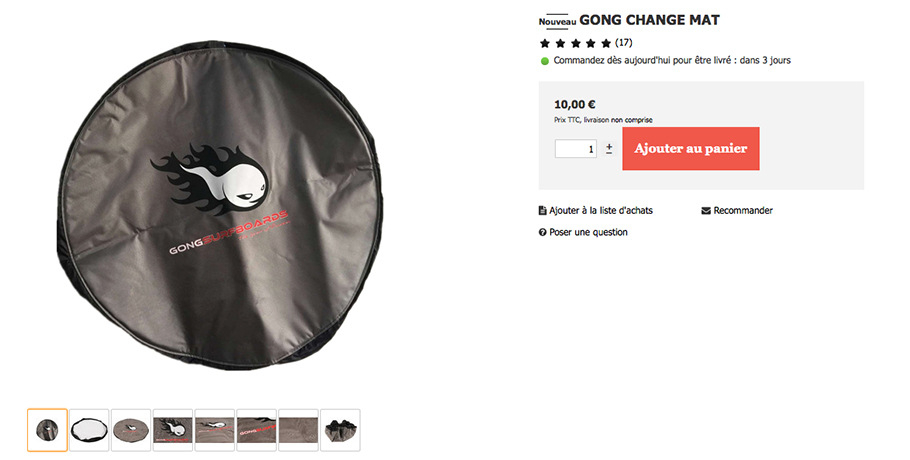Select the folded bag thumbnail
The image size is (910, 460).
(340, 430)
